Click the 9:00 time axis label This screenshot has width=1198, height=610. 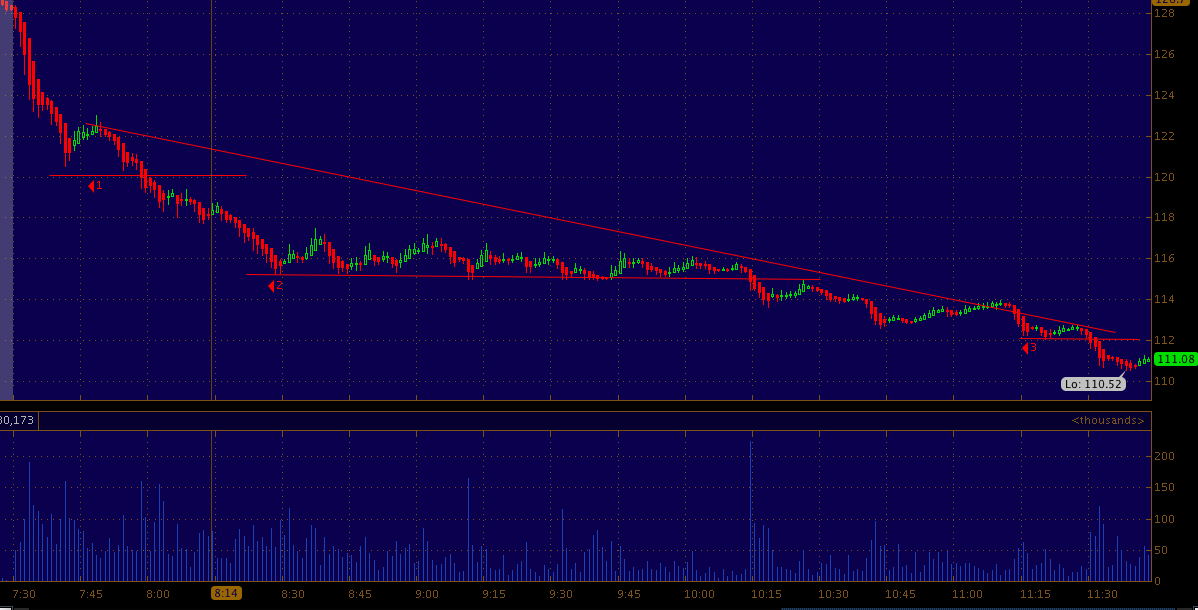(x=427, y=594)
